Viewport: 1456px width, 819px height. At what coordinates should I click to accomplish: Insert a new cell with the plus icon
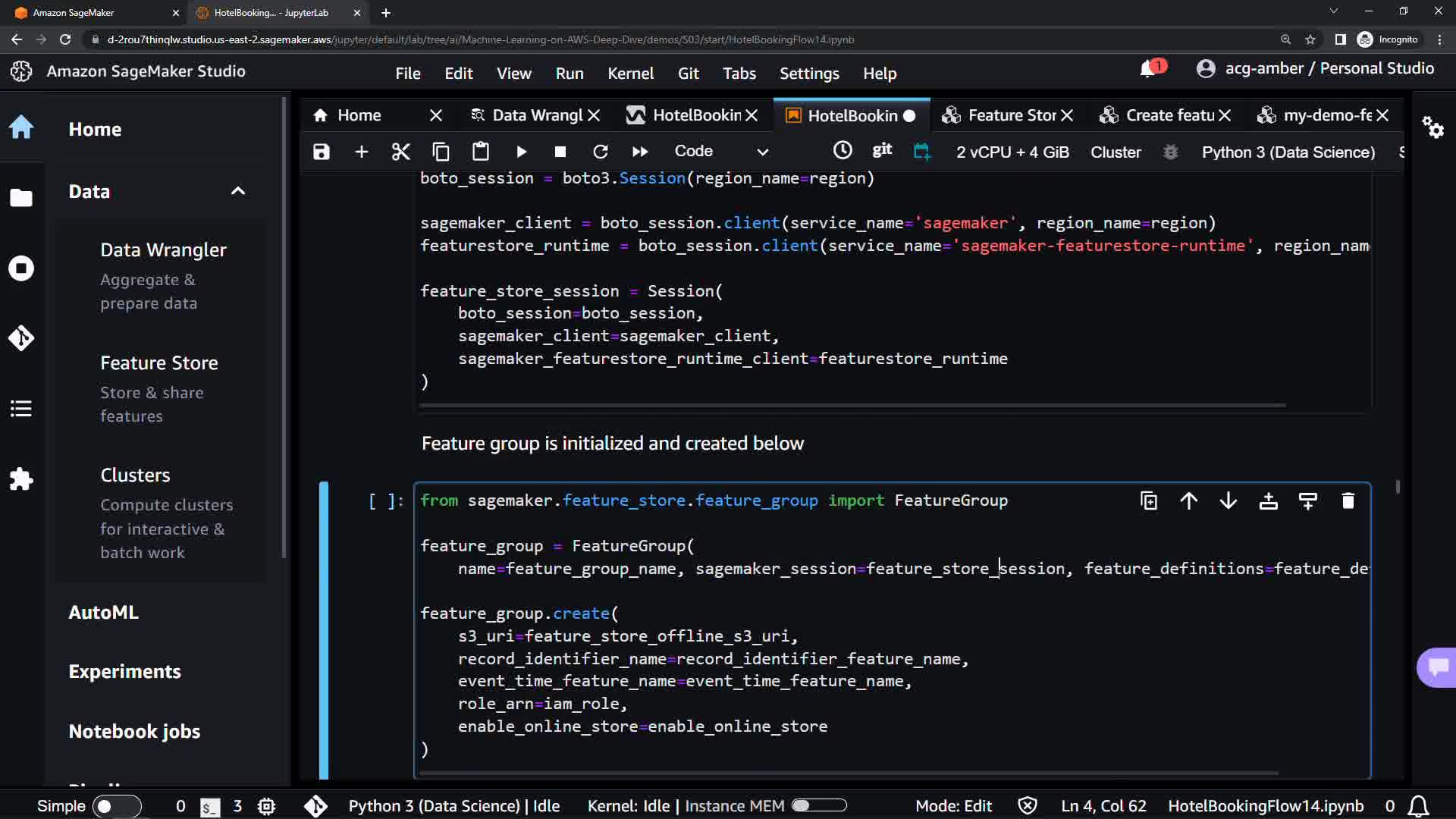pos(362,152)
